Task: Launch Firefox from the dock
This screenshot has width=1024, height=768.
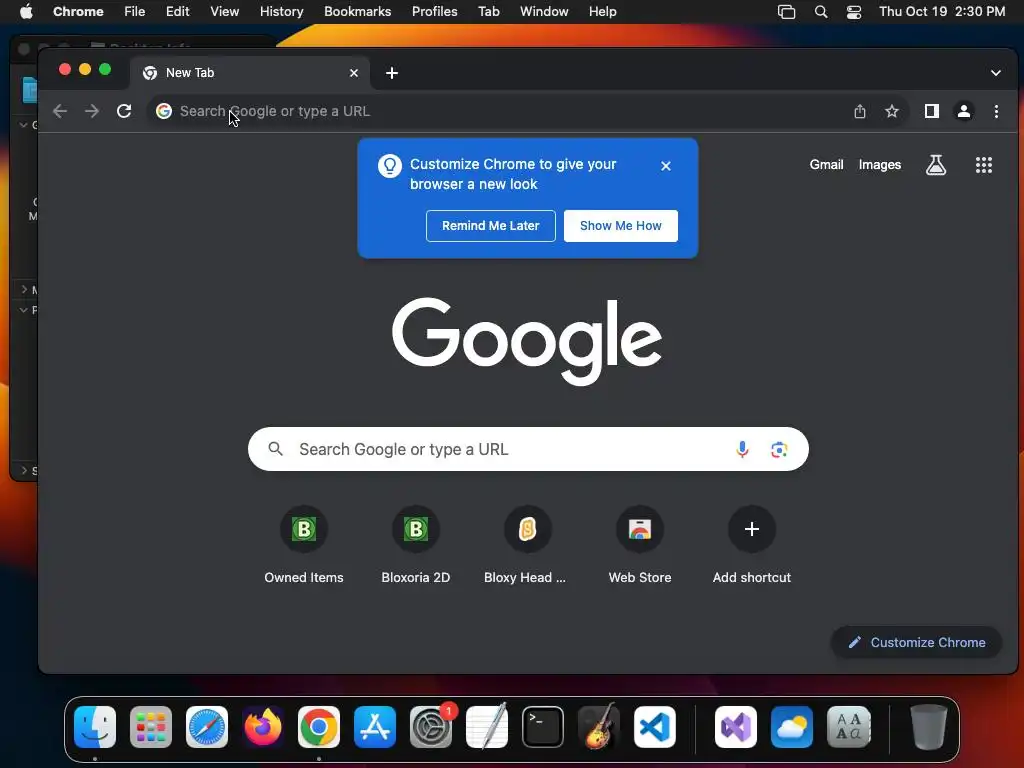Action: (x=263, y=727)
